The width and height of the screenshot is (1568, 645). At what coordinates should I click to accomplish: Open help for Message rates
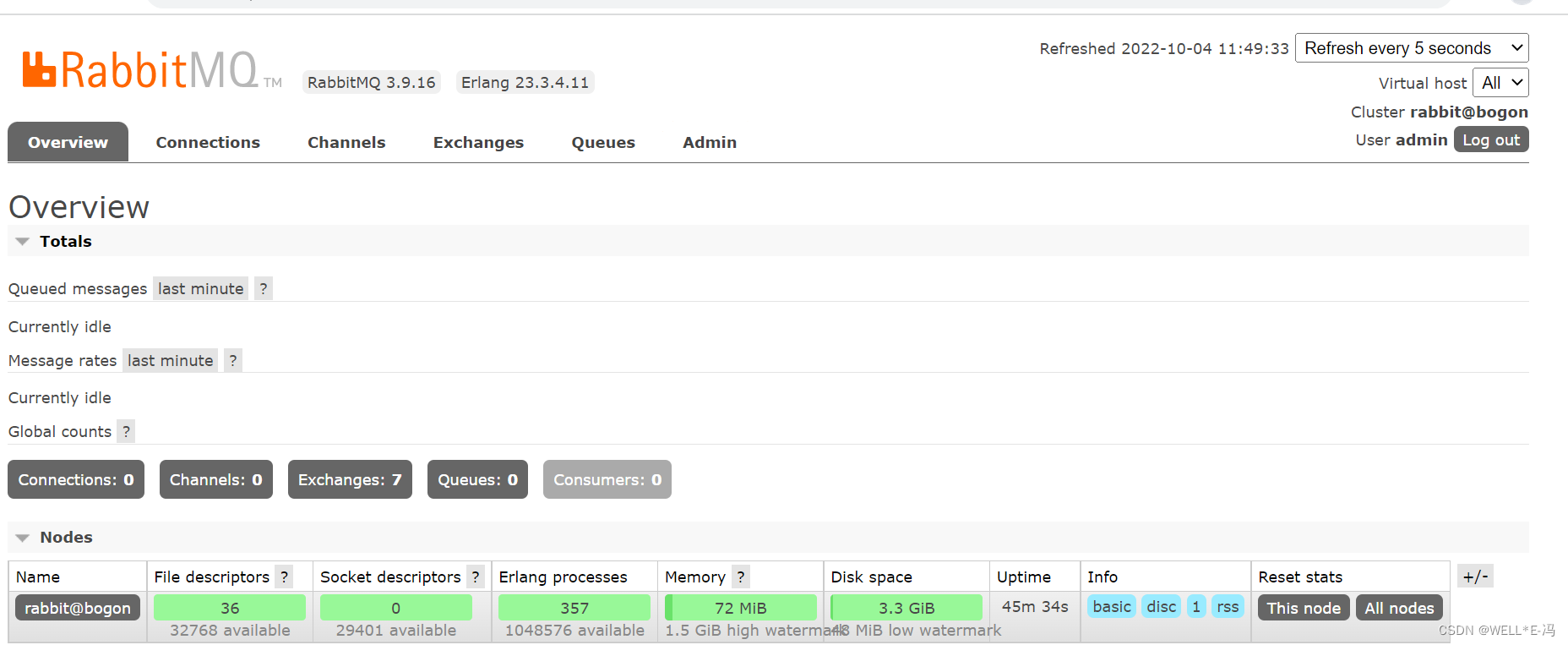(233, 361)
